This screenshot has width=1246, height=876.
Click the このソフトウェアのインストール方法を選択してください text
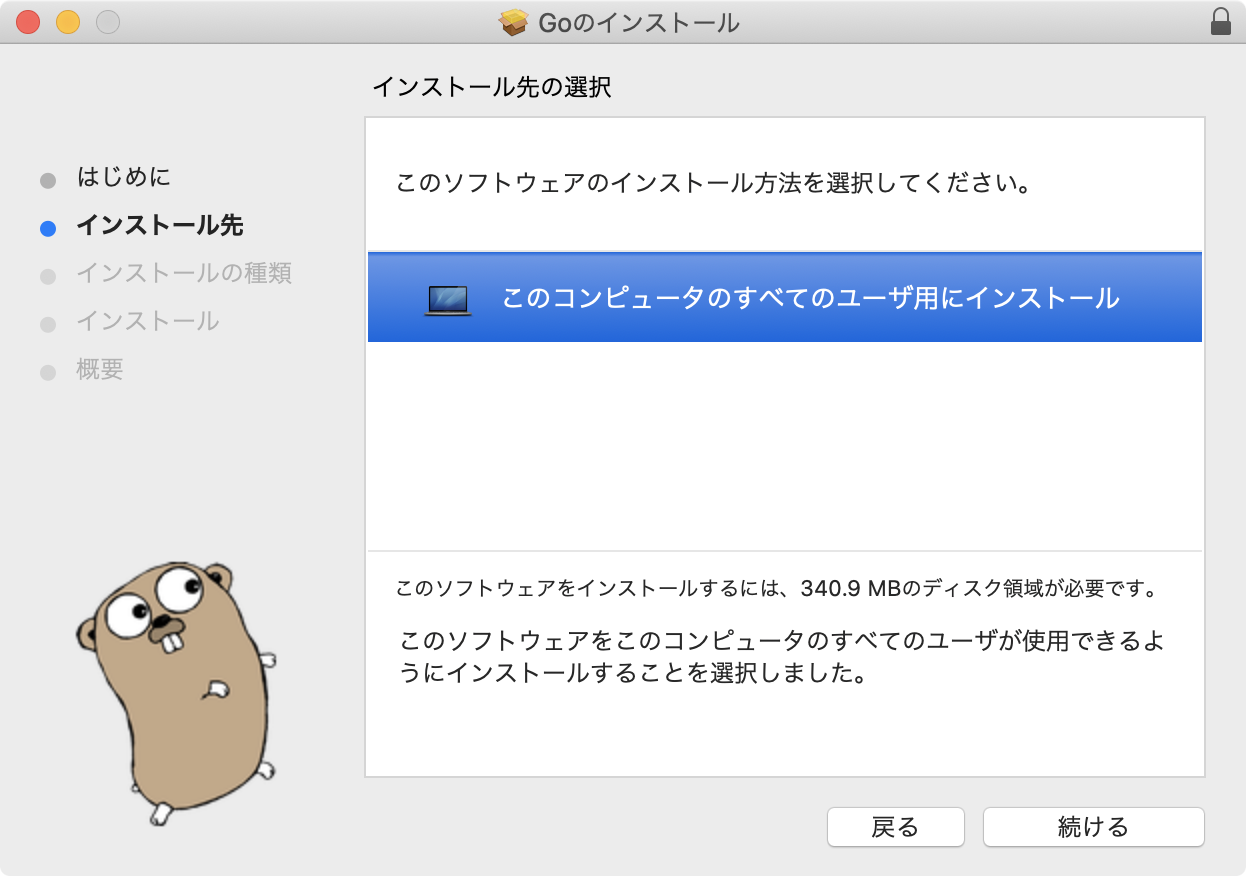pyautogui.click(x=714, y=184)
